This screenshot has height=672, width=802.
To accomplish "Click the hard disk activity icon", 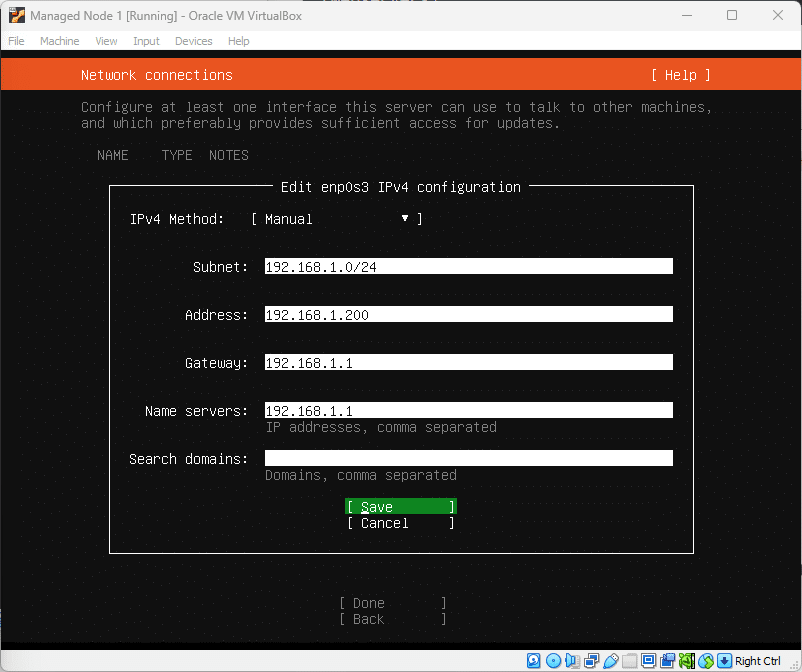I will tap(534, 661).
